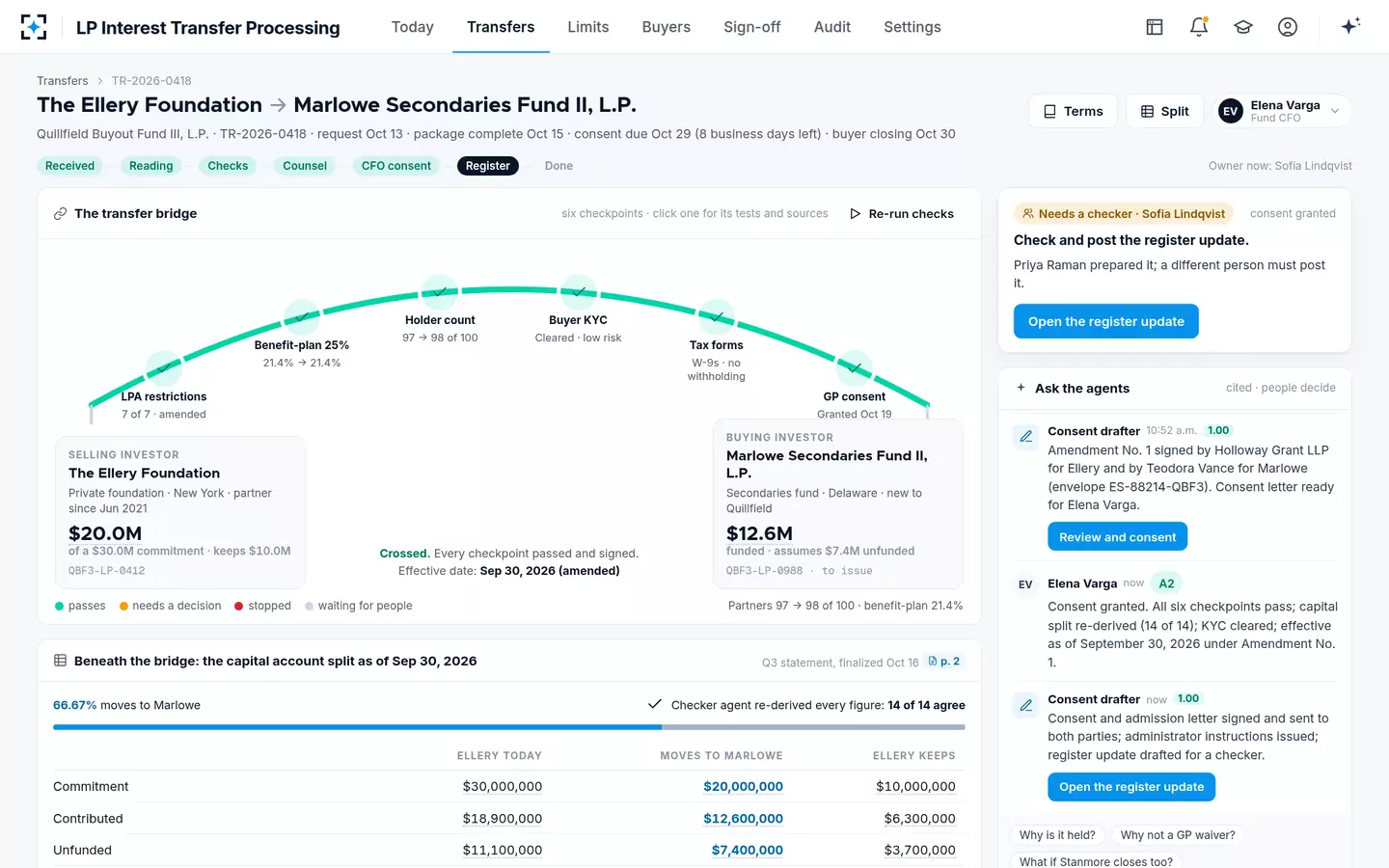1389x868 pixels.
Task: Go back to Transfers via breadcrumb
Action: click(x=63, y=81)
